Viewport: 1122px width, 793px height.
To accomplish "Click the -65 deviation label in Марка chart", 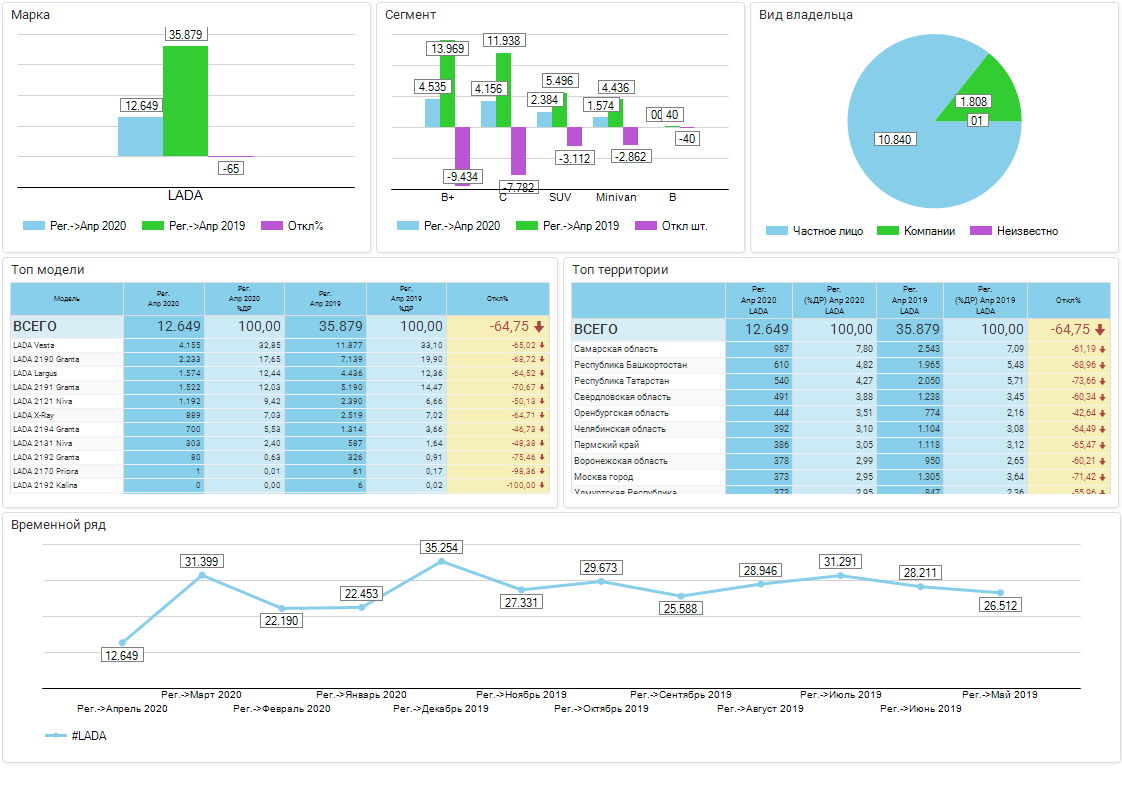I will (x=231, y=168).
